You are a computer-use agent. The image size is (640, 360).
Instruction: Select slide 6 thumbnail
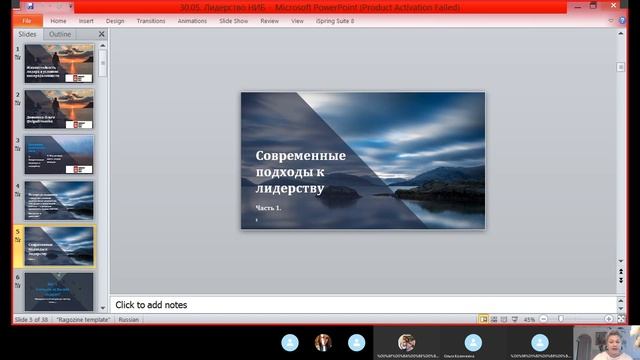[x=59, y=291]
